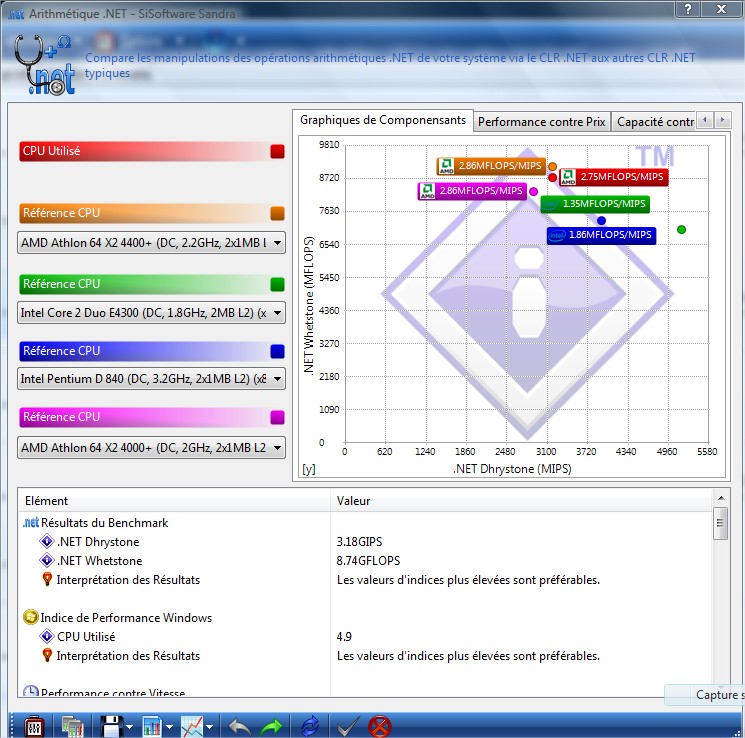The height and width of the screenshot is (738, 745).
Task: Click the .NET Dhrystone diamond icon
Action: (x=47, y=541)
